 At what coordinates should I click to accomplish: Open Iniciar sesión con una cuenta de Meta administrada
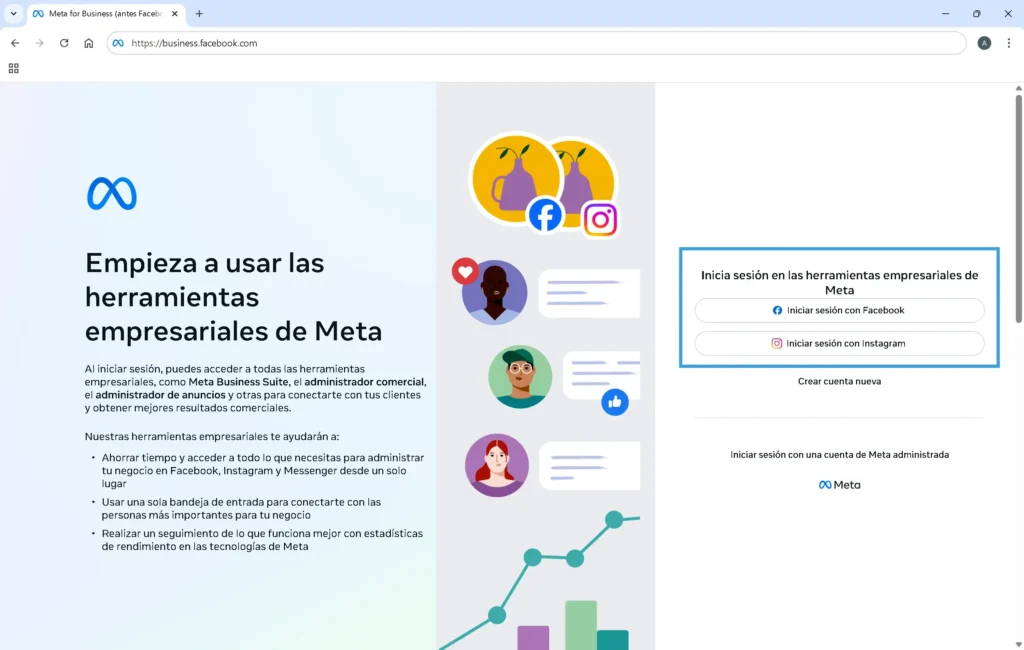(x=839, y=455)
